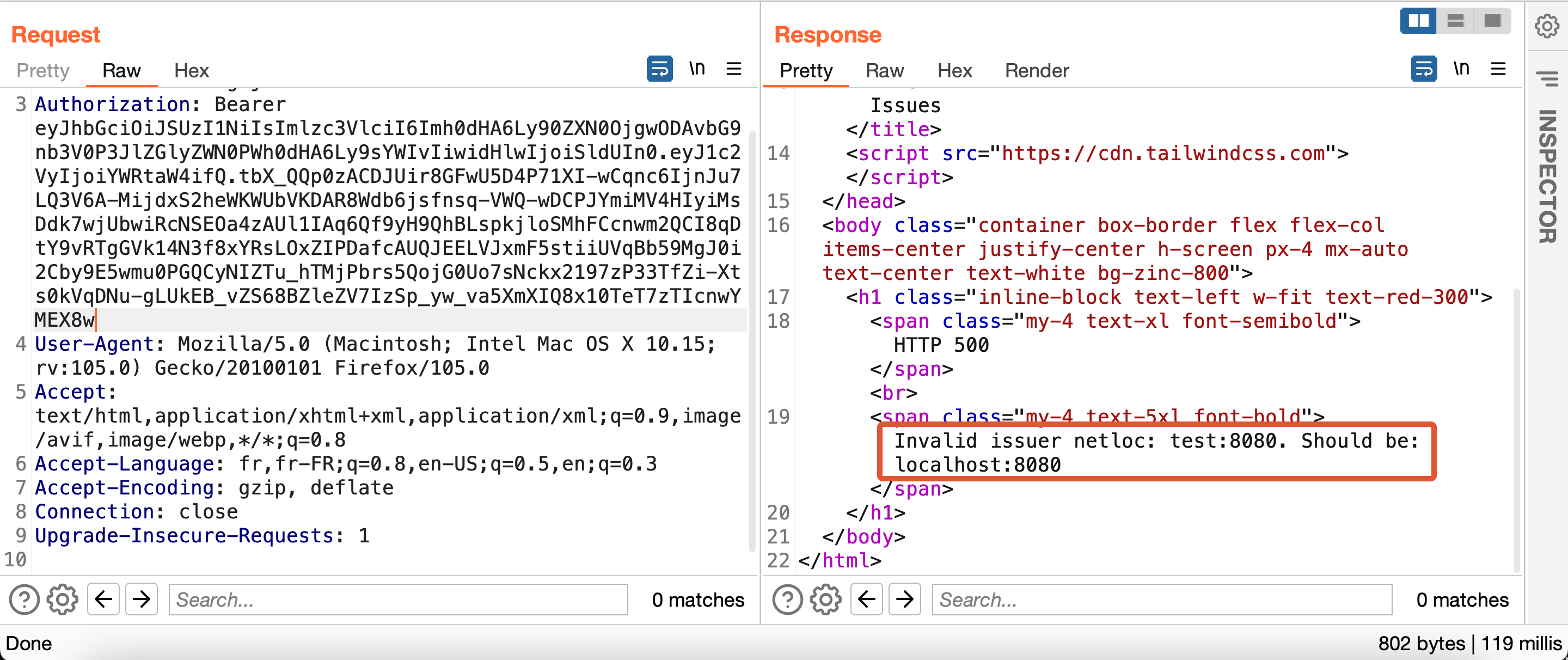The height and width of the screenshot is (660, 1568).
Task: Open the Response pane options menu
Action: (1498, 69)
